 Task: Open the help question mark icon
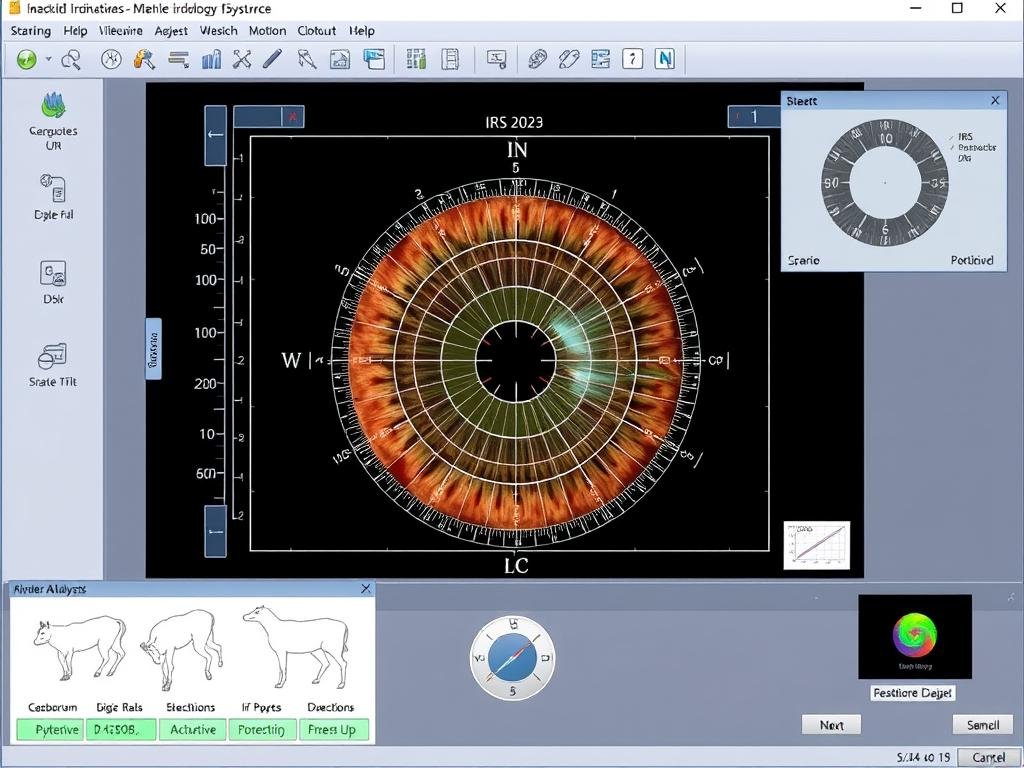tap(632, 59)
